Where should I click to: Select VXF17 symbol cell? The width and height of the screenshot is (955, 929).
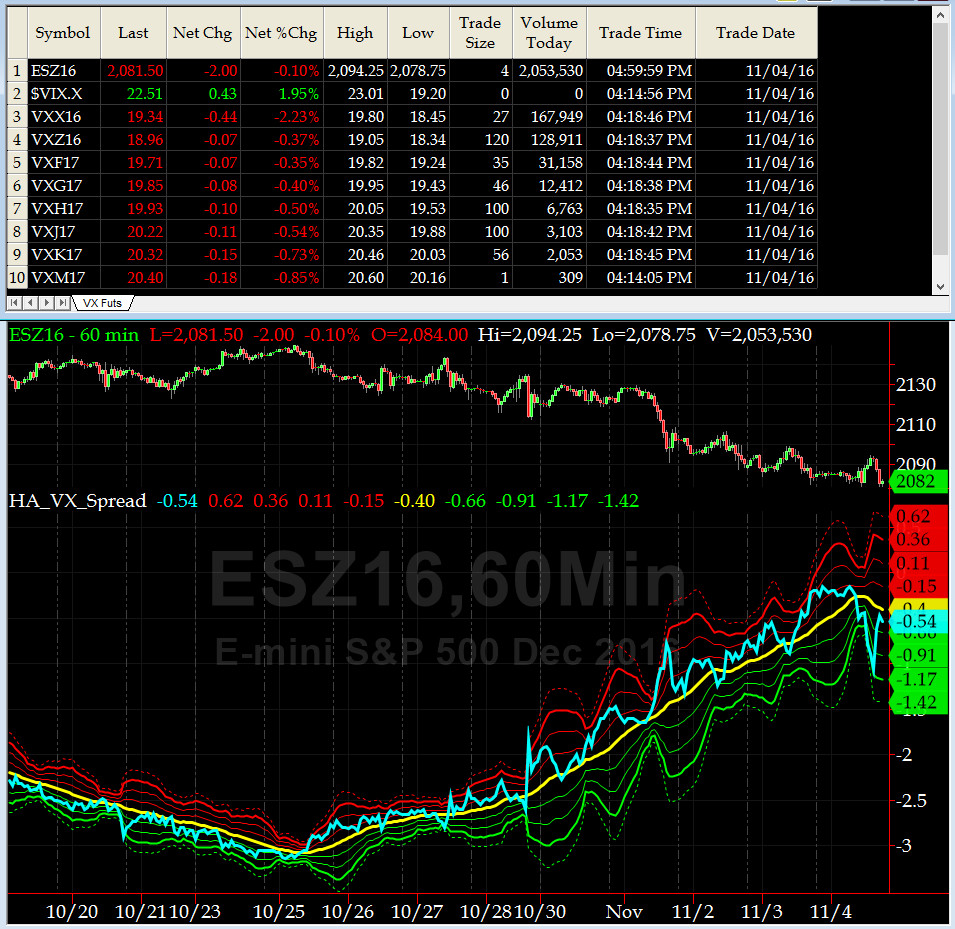(64, 163)
